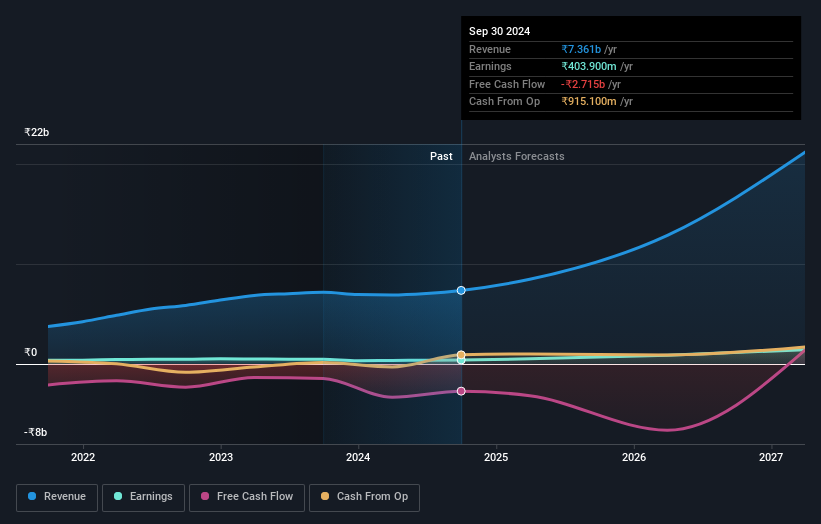Click the 2022 x-axis label
The width and height of the screenshot is (821, 524).
[83, 457]
